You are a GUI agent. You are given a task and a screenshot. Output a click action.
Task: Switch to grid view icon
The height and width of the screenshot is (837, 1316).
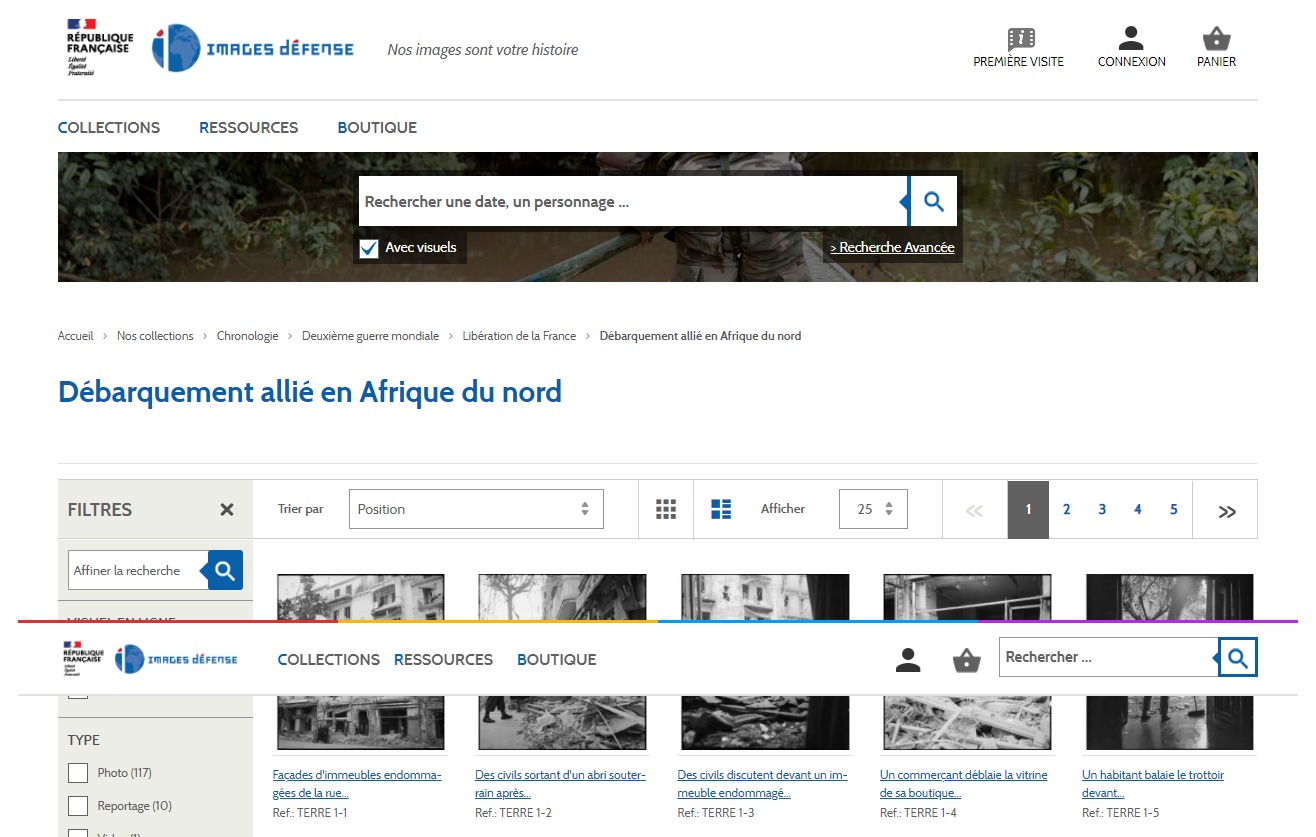667,509
